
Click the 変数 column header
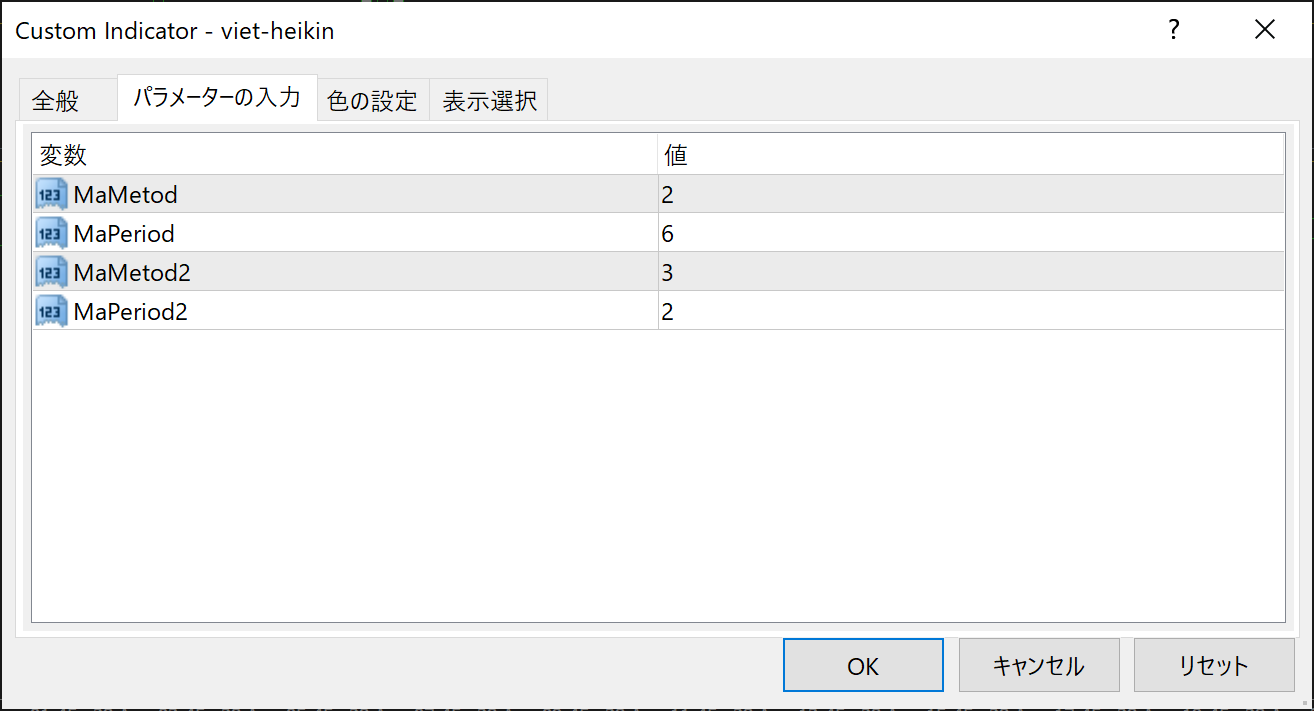pyautogui.click(x=344, y=155)
